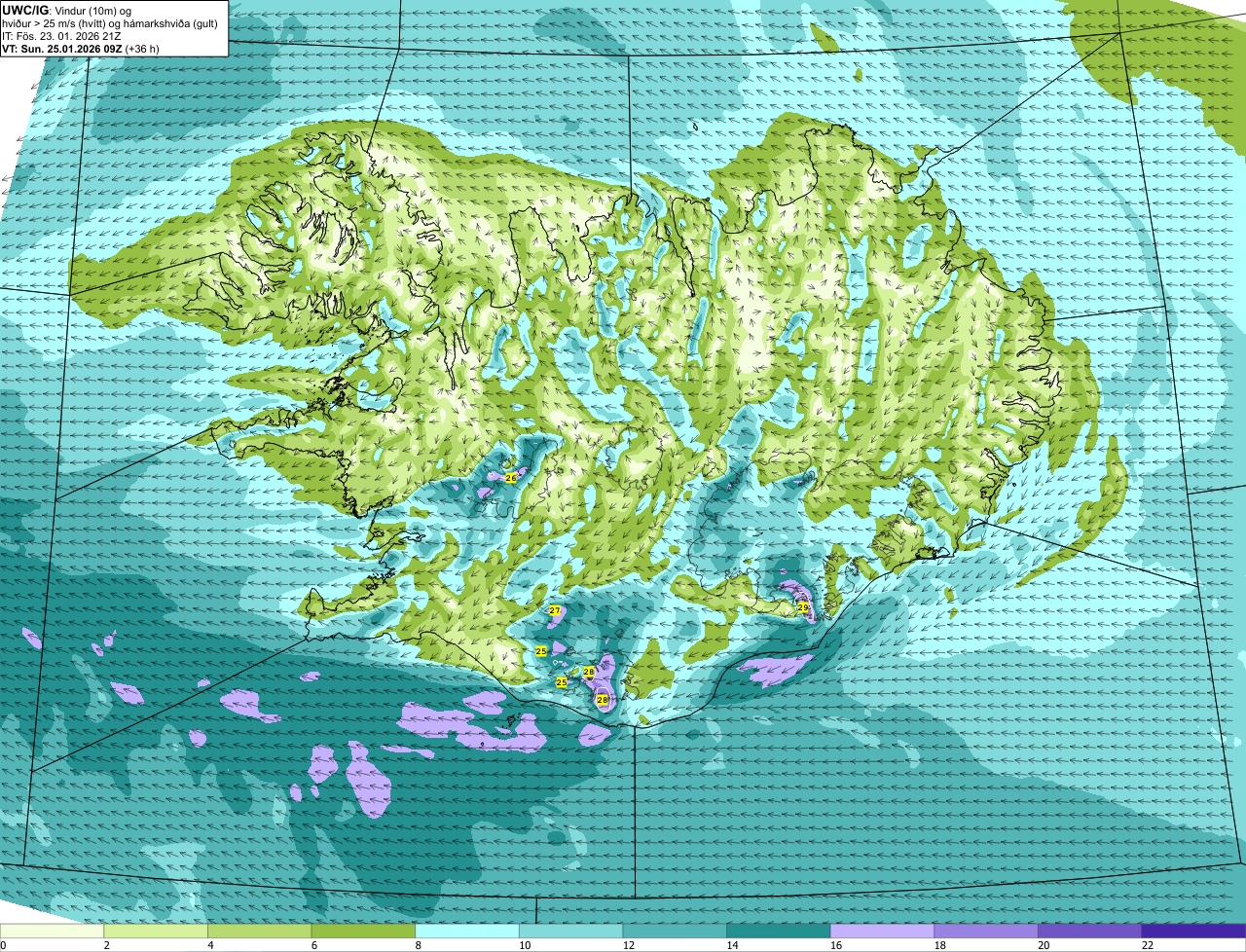Pick the 10–12 m/s legend color swatch
1246x952 pixels.
pos(571,932)
